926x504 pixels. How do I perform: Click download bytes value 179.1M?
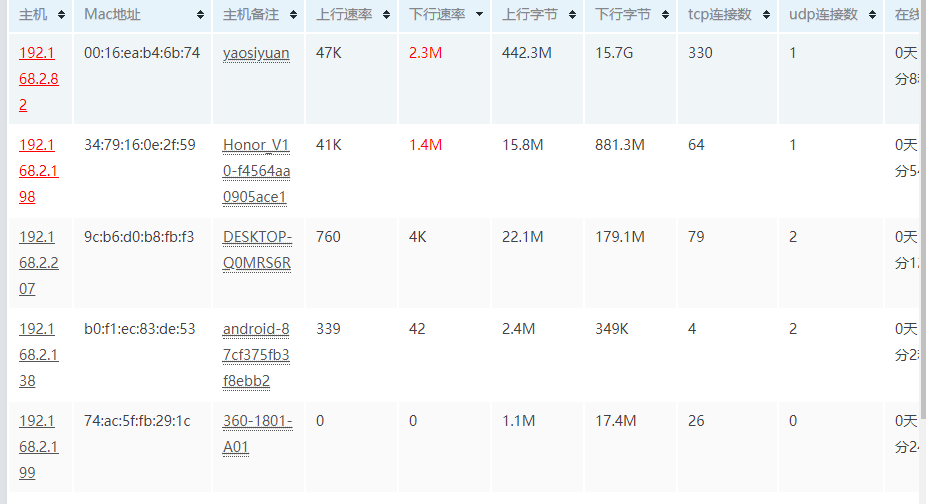point(619,237)
